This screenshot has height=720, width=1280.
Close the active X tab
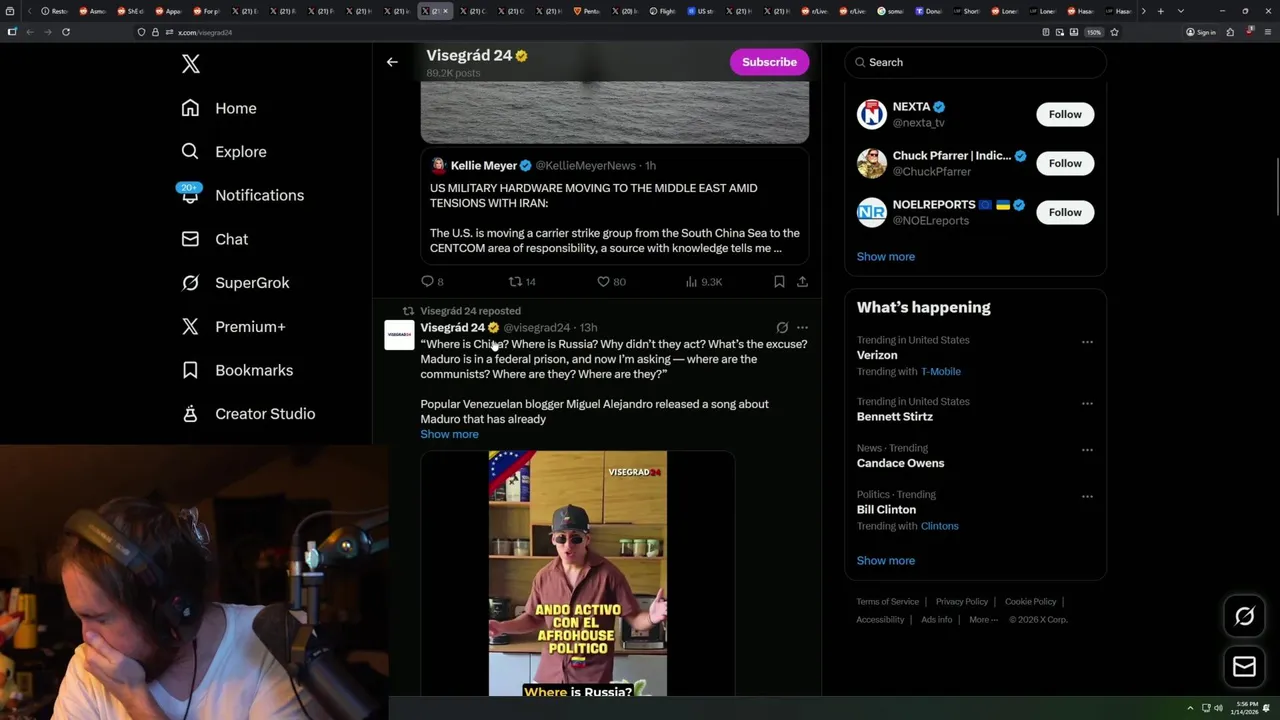pyautogui.click(x=446, y=11)
